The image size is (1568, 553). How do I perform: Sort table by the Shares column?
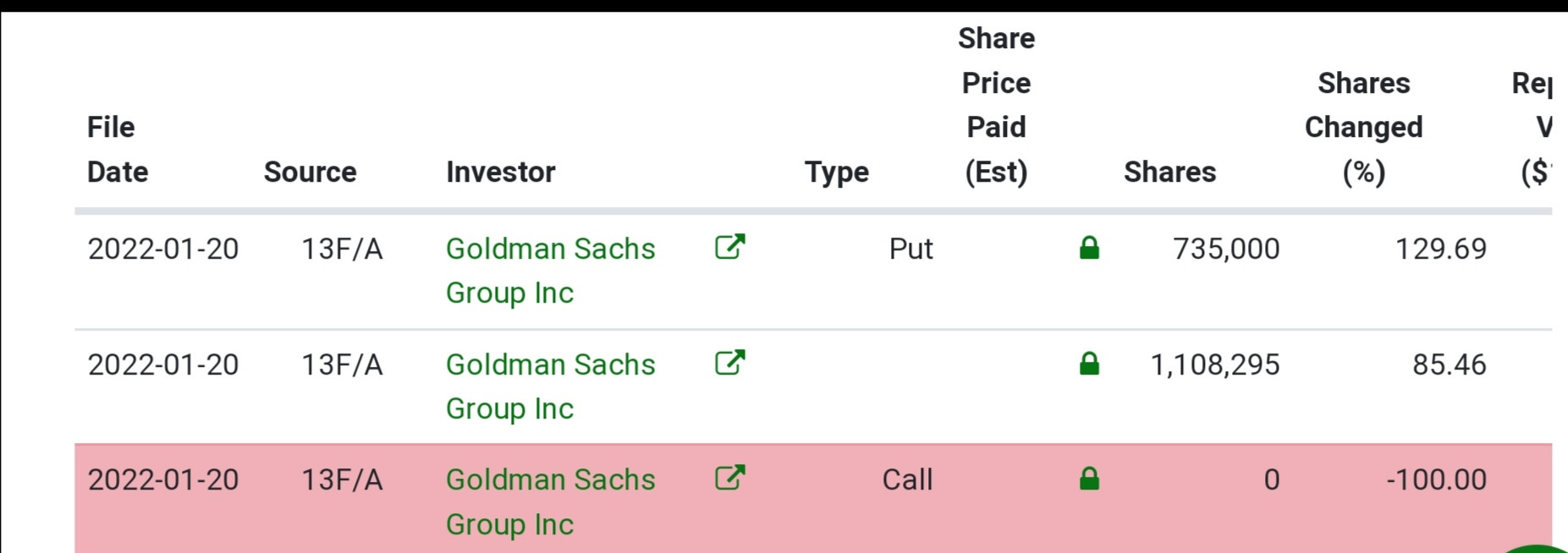pos(1171,172)
